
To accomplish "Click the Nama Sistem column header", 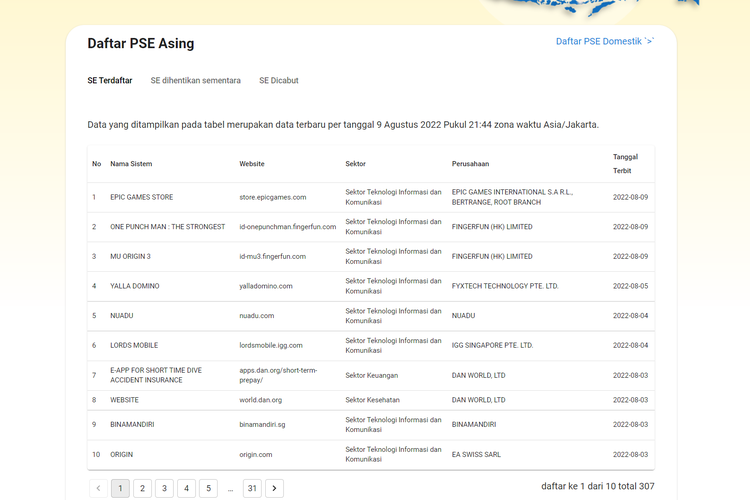I will coord(131,164).
